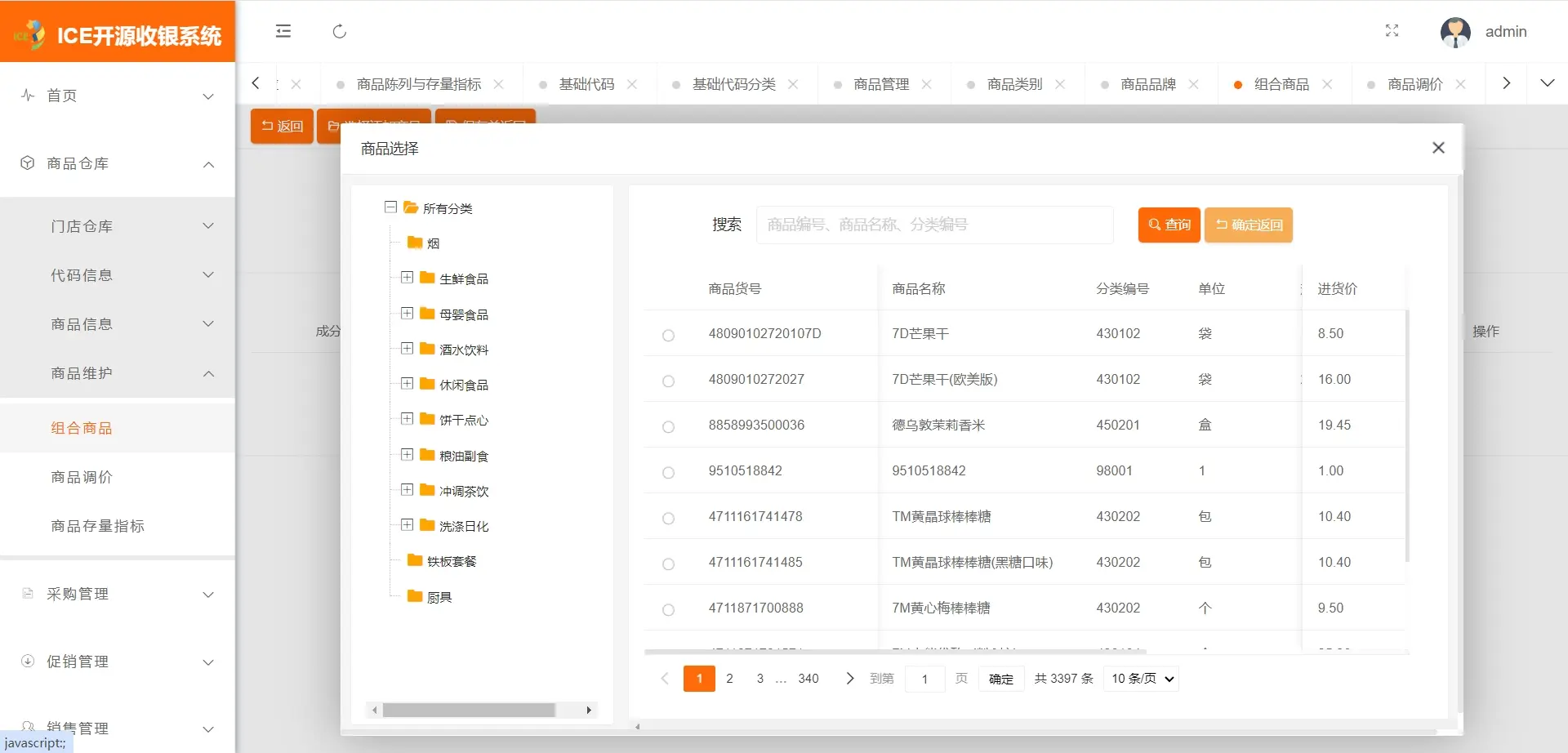Click the 烟 folder icon
Viewport: 1568px width, 753px height.
coord(415,243)
